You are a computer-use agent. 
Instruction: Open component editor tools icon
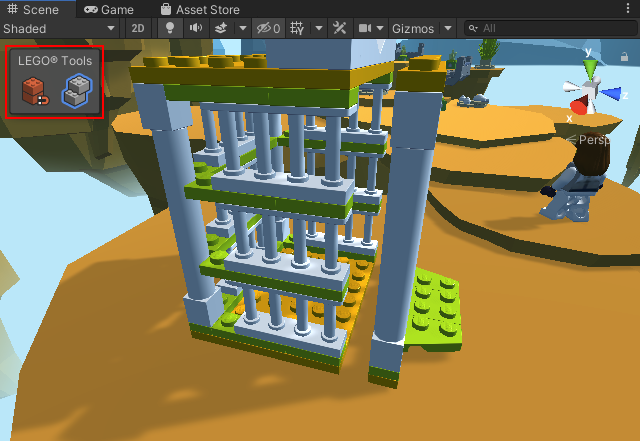(340, 29)
